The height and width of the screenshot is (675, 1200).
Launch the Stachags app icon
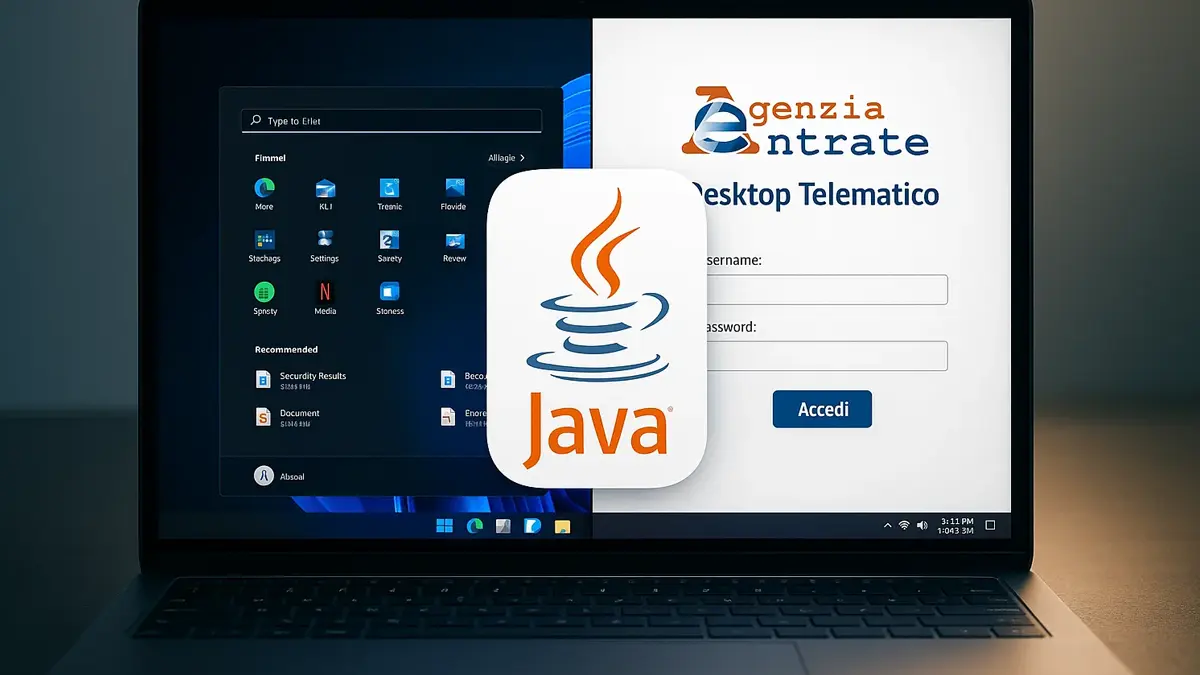point(264,240)
